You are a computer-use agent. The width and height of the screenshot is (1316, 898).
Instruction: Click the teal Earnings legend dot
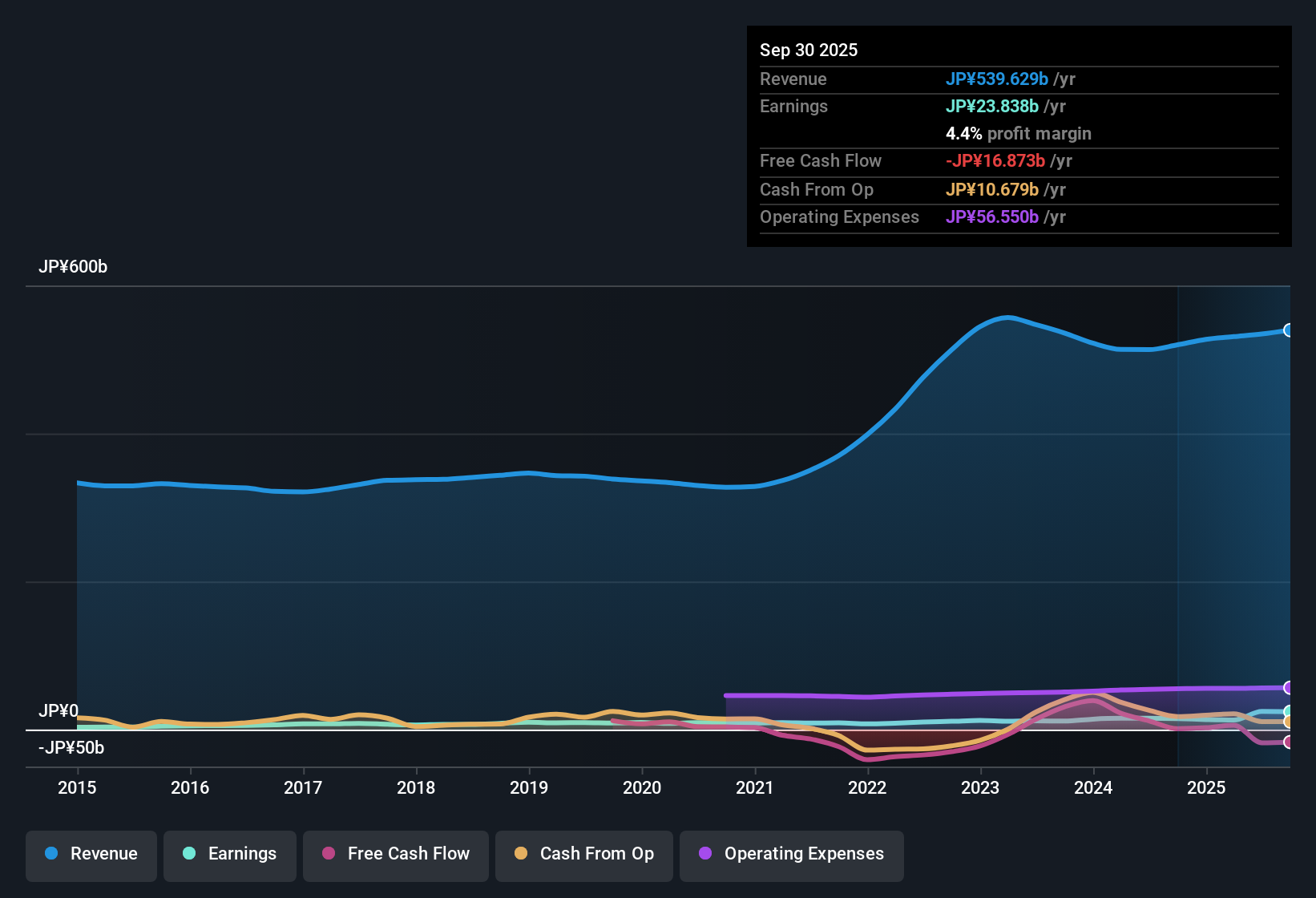click(189, 854)
